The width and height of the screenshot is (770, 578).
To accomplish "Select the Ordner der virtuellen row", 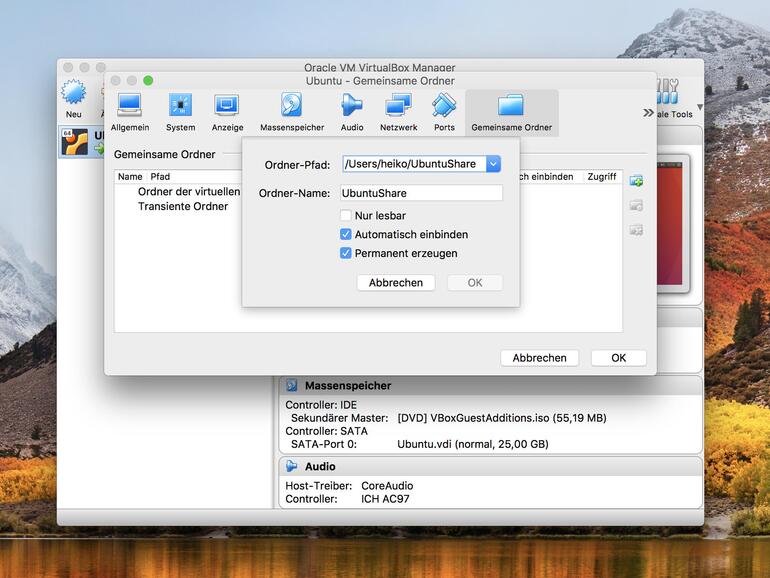I will point(189,192).
